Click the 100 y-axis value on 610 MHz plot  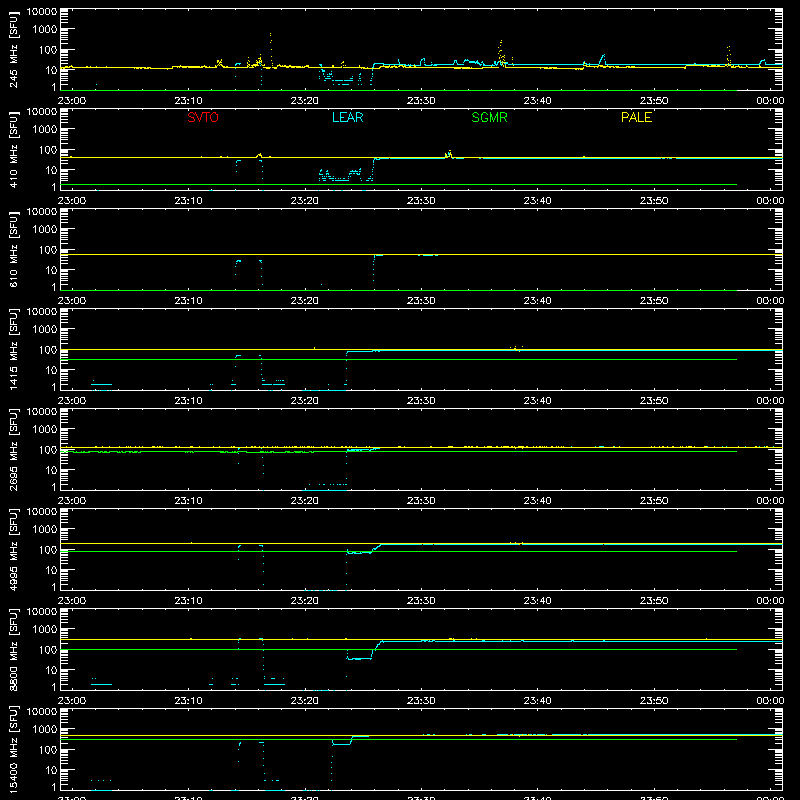(x=48, y=250)
